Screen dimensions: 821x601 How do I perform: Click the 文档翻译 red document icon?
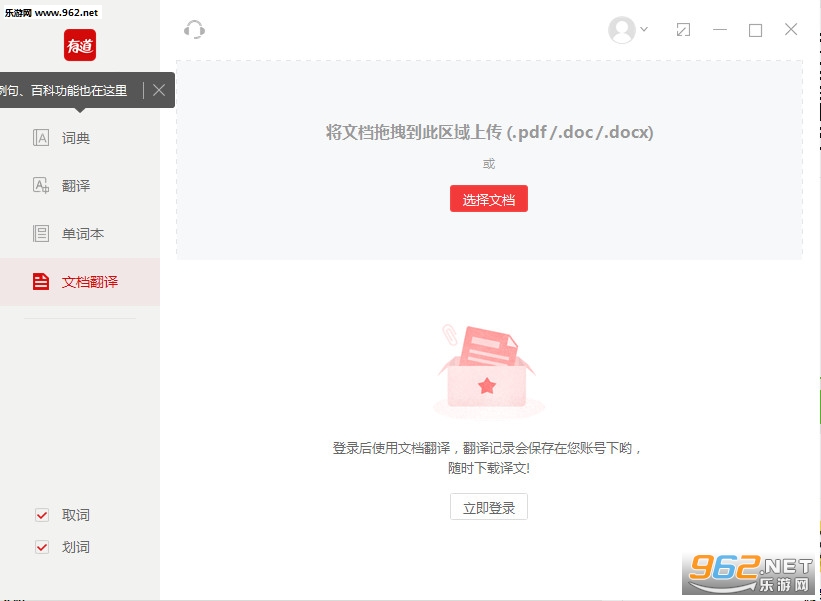click(x=41, y=282)
